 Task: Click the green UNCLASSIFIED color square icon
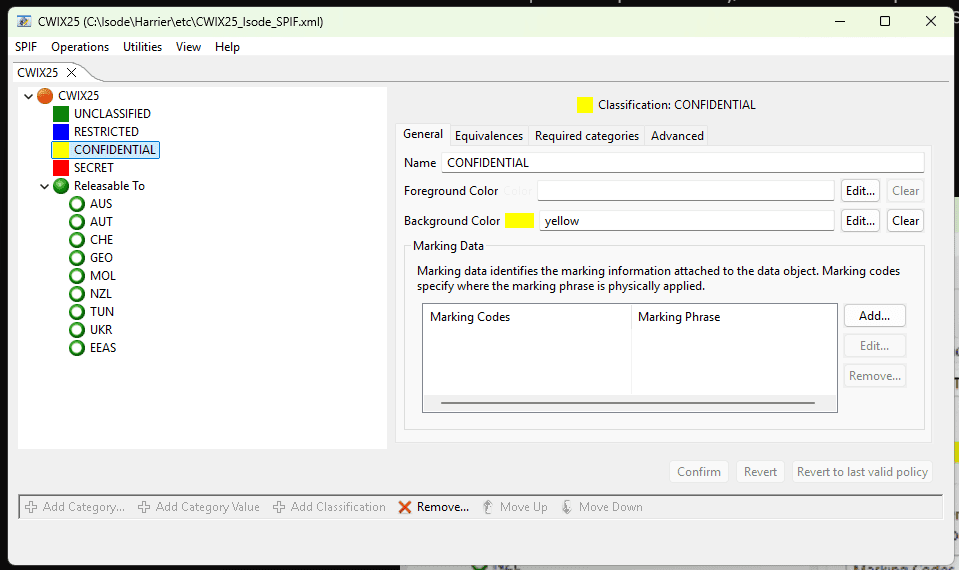click(x=61, y=114)
